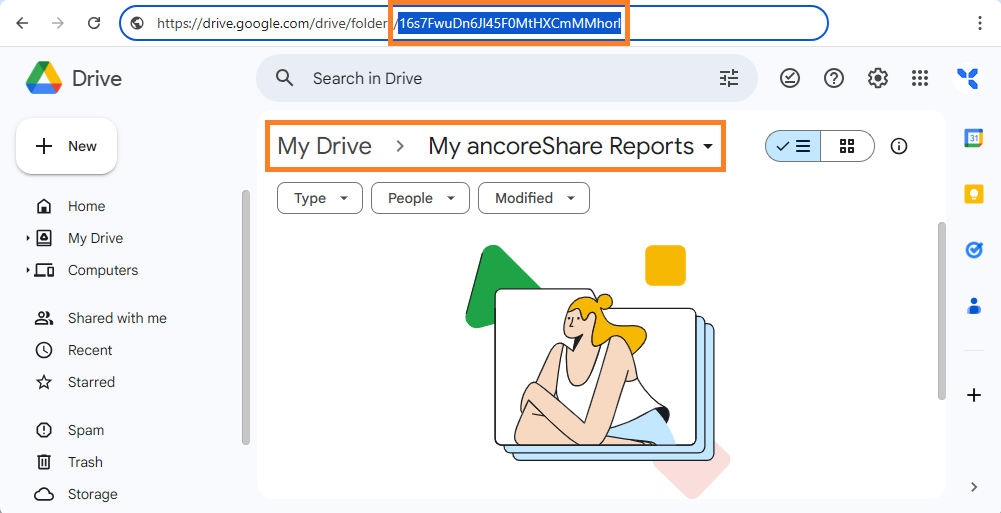Open Trash
The image size is (1001, 513).
[x=85, y=462]
